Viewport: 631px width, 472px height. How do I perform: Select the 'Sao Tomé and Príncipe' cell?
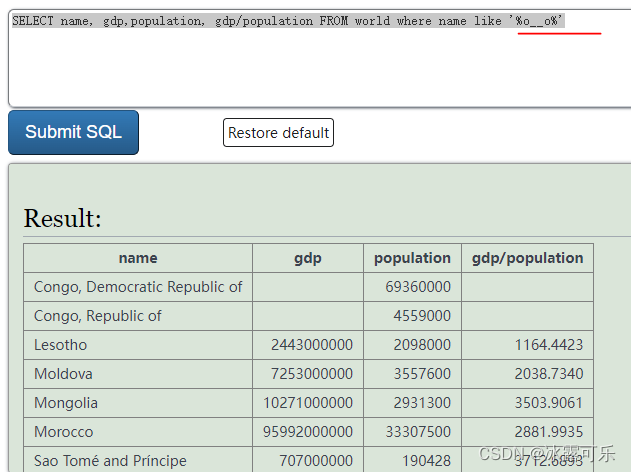coord(138,460)
